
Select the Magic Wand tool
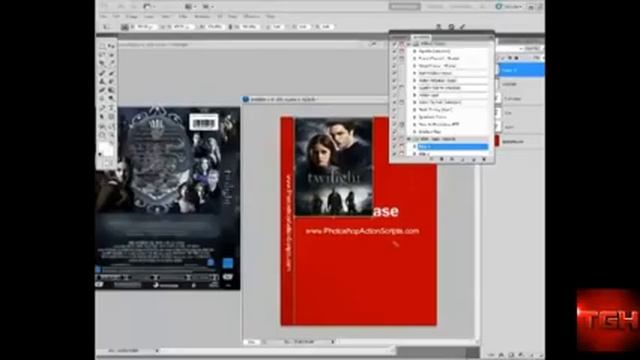pos(111,55)
